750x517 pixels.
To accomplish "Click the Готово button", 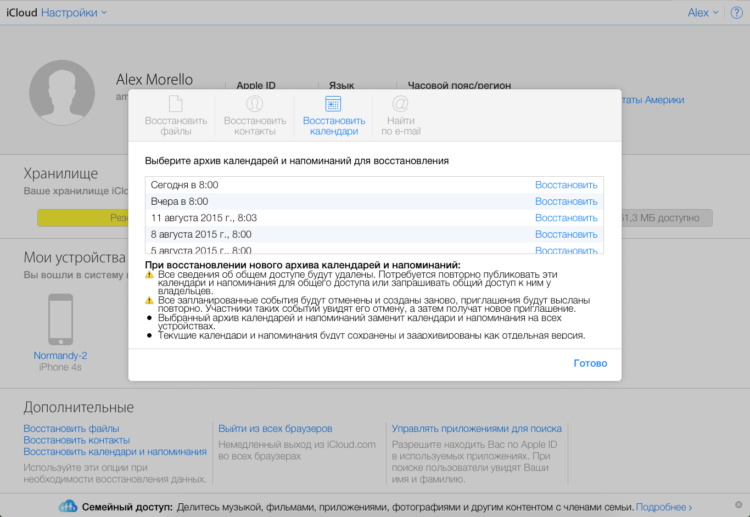I will pos(590,363).
